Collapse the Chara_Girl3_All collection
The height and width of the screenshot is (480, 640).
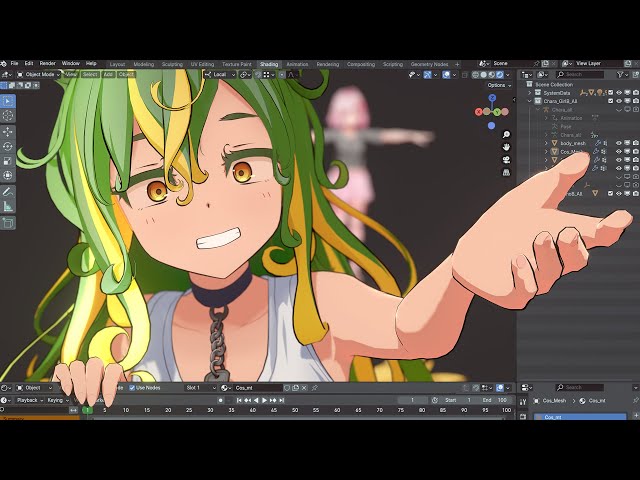(x=530, y=101)
